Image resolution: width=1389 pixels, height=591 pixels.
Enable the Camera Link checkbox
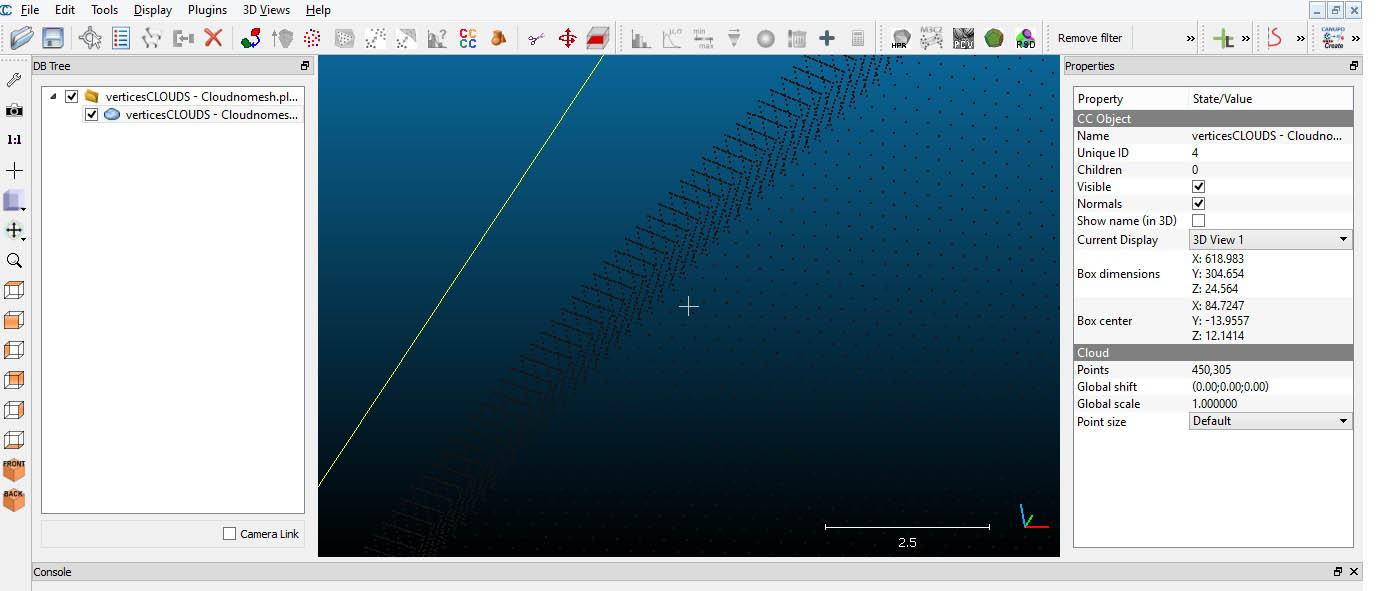(x=230, y=534)
